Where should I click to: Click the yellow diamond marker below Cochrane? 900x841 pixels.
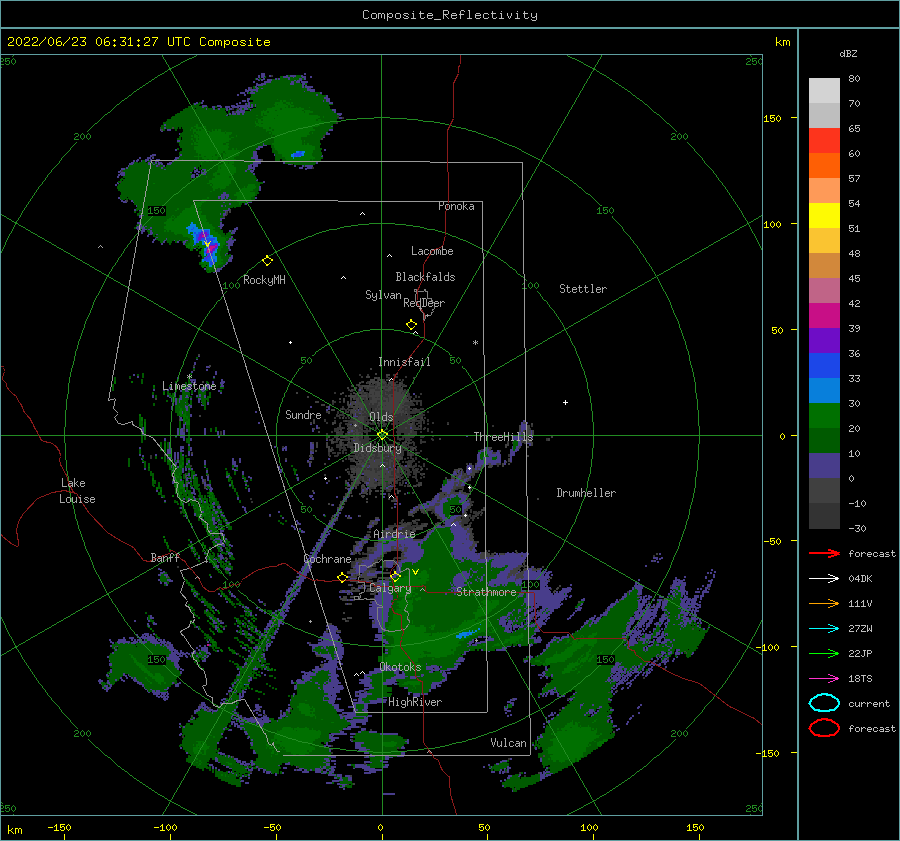point(343,578)
